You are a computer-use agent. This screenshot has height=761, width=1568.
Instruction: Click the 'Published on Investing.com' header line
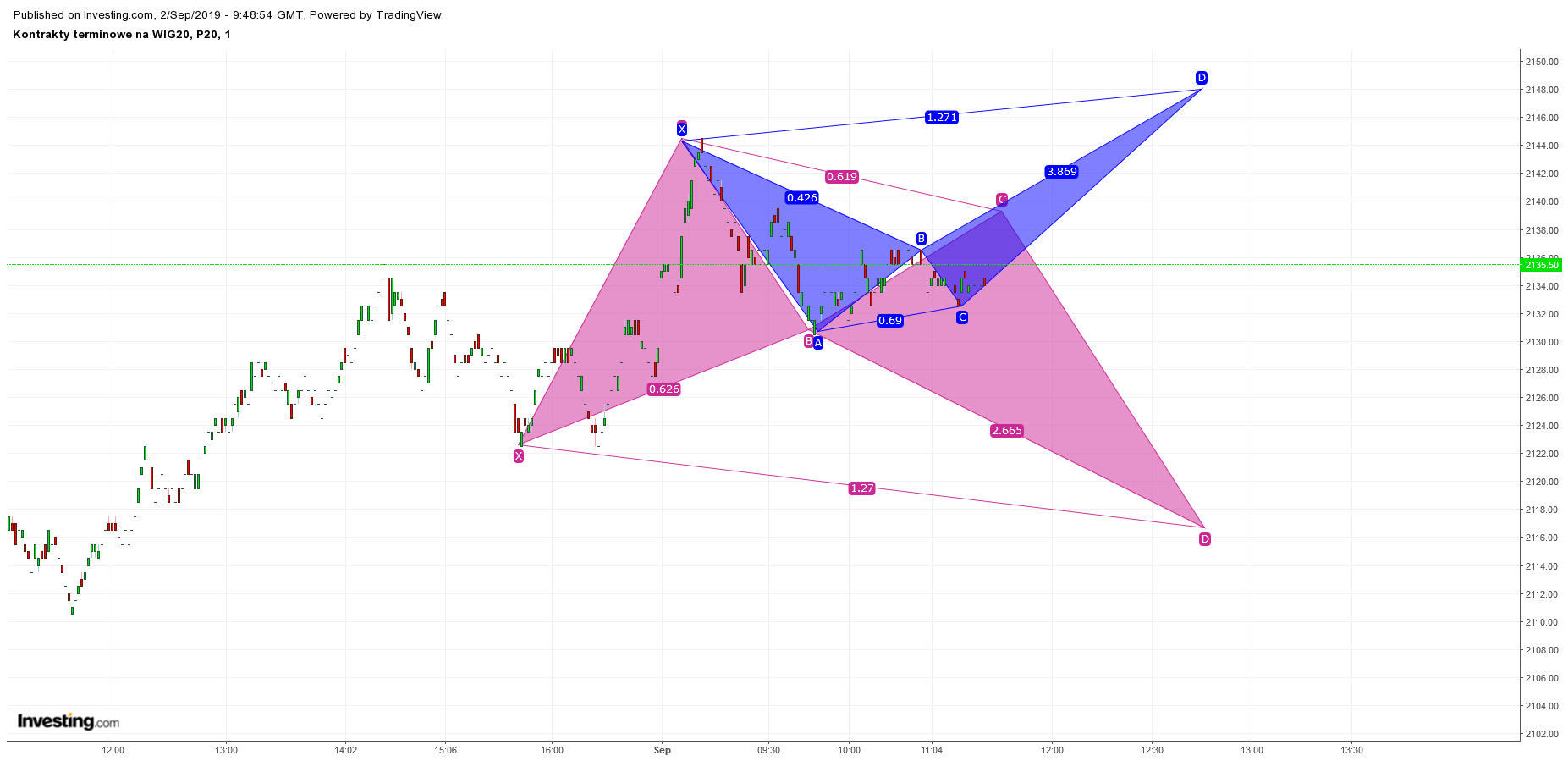[x=228, y=14]
